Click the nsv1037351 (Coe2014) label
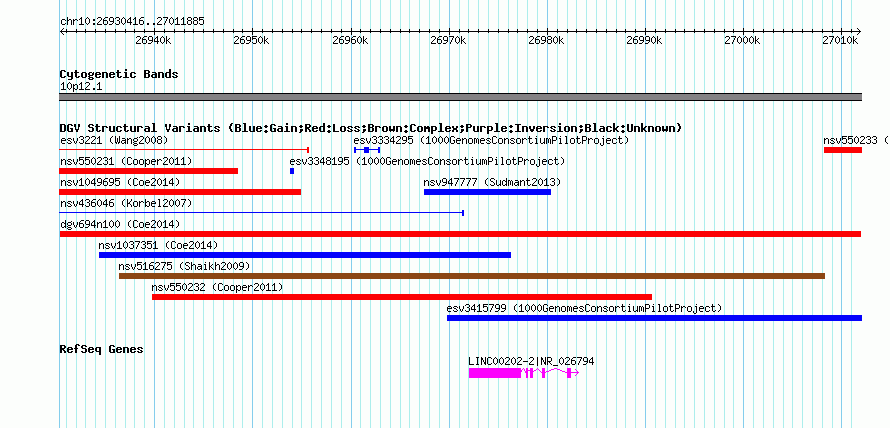The width and height of the screenshot is (890, 428). [x=158, y=245]
